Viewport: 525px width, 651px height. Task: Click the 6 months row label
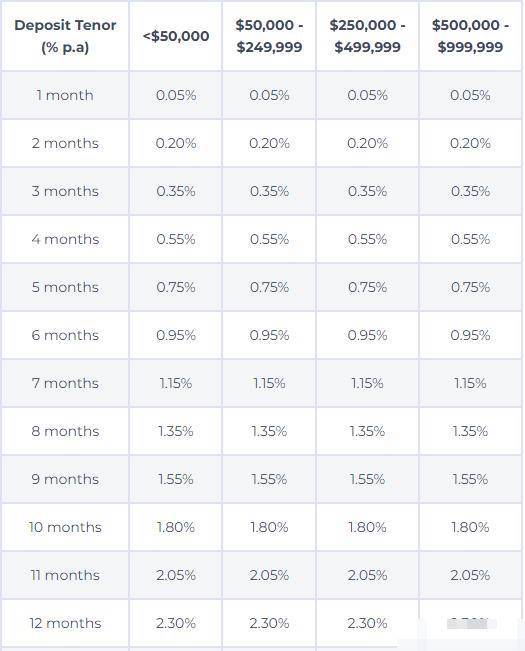(65, 335)
